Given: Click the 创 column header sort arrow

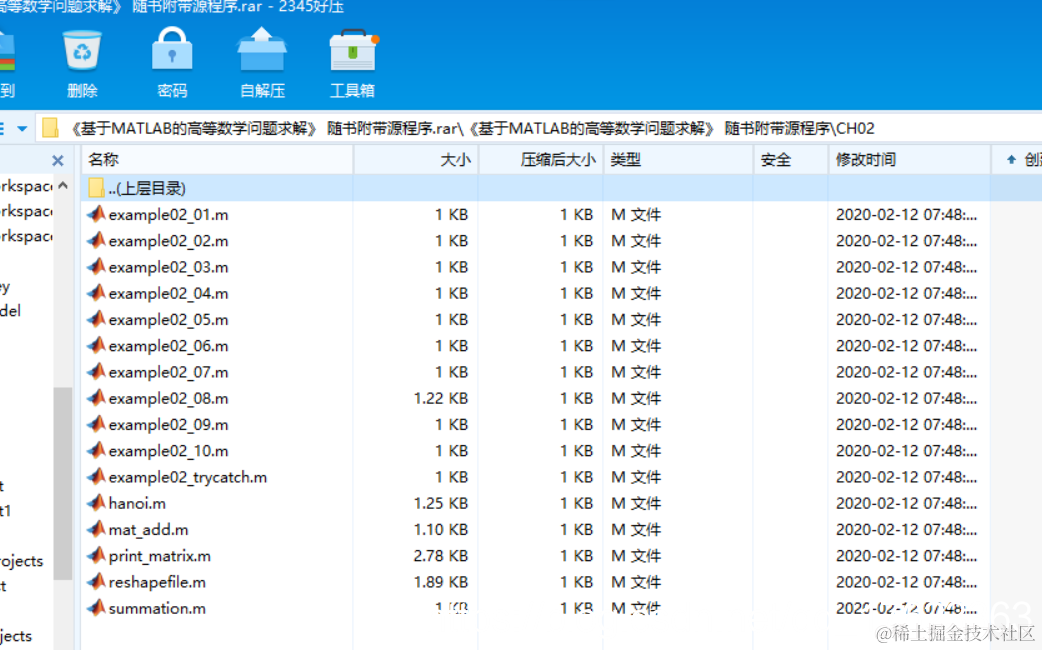Looking at the screenshot, I should coord(1011,160).
